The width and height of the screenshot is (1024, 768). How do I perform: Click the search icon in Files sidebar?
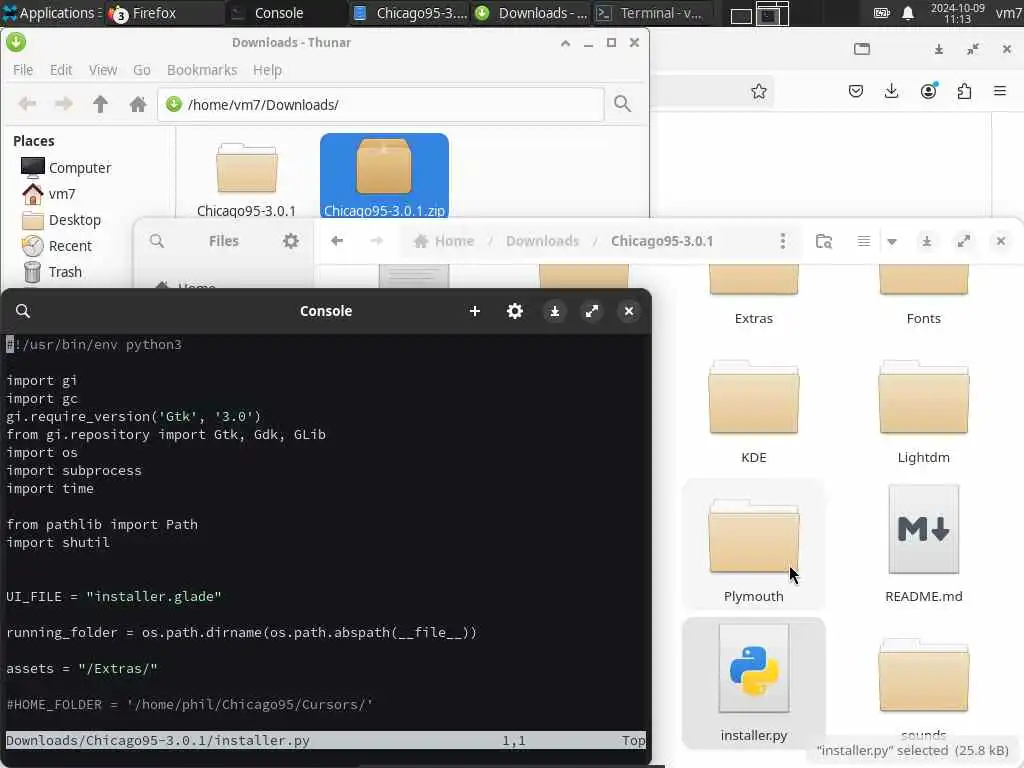[157, 241]
